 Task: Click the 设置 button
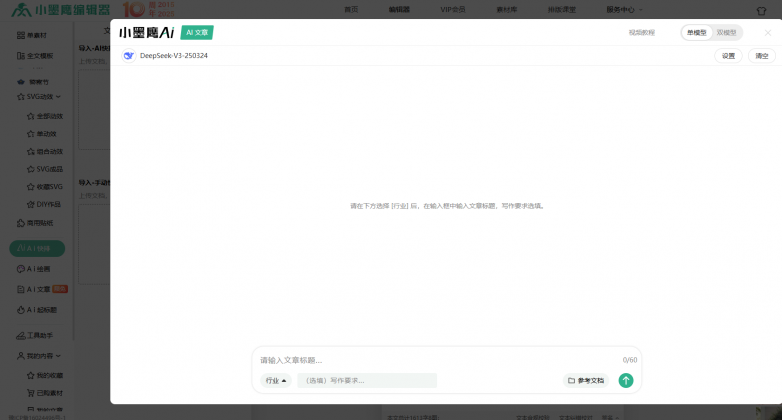tap(728, 56)
